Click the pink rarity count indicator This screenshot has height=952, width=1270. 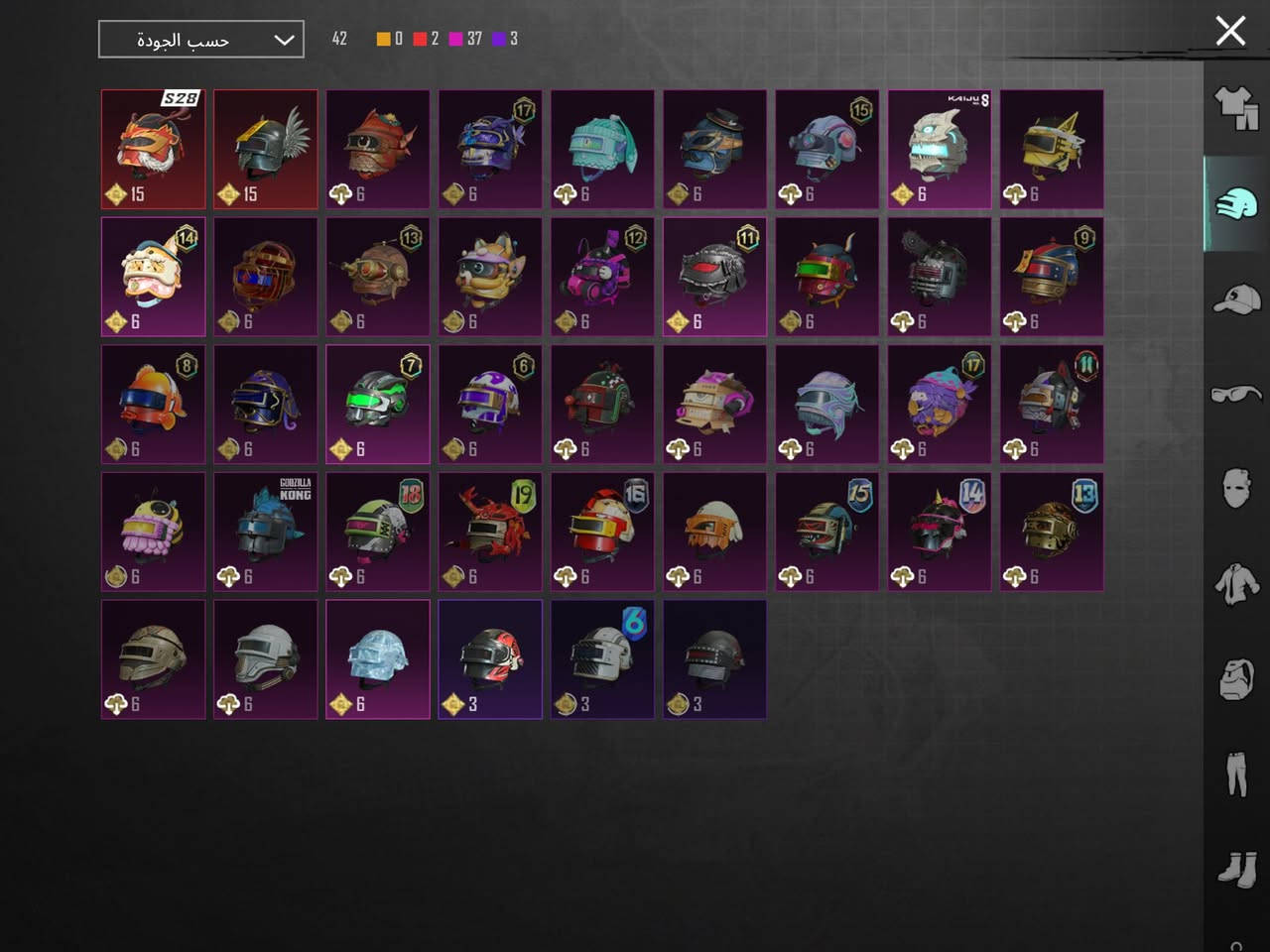click(465, 39)
